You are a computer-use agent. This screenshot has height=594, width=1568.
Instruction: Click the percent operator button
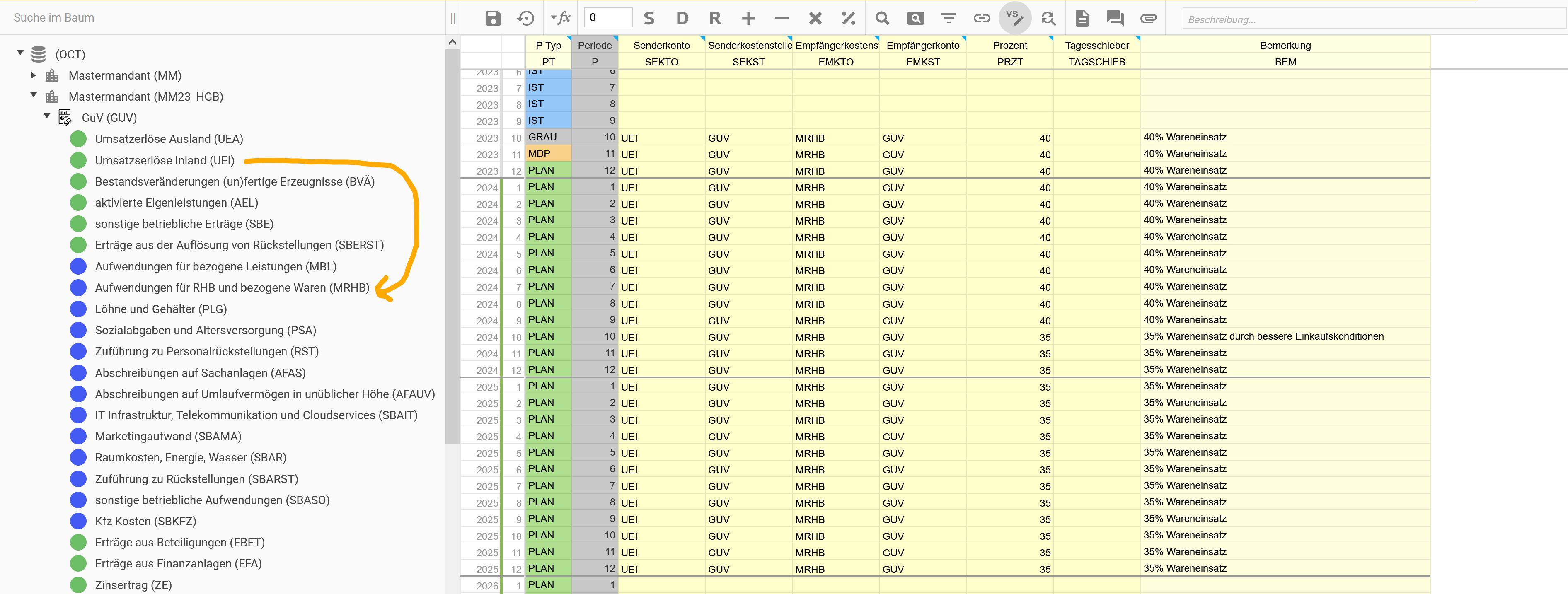coord(849,18)
